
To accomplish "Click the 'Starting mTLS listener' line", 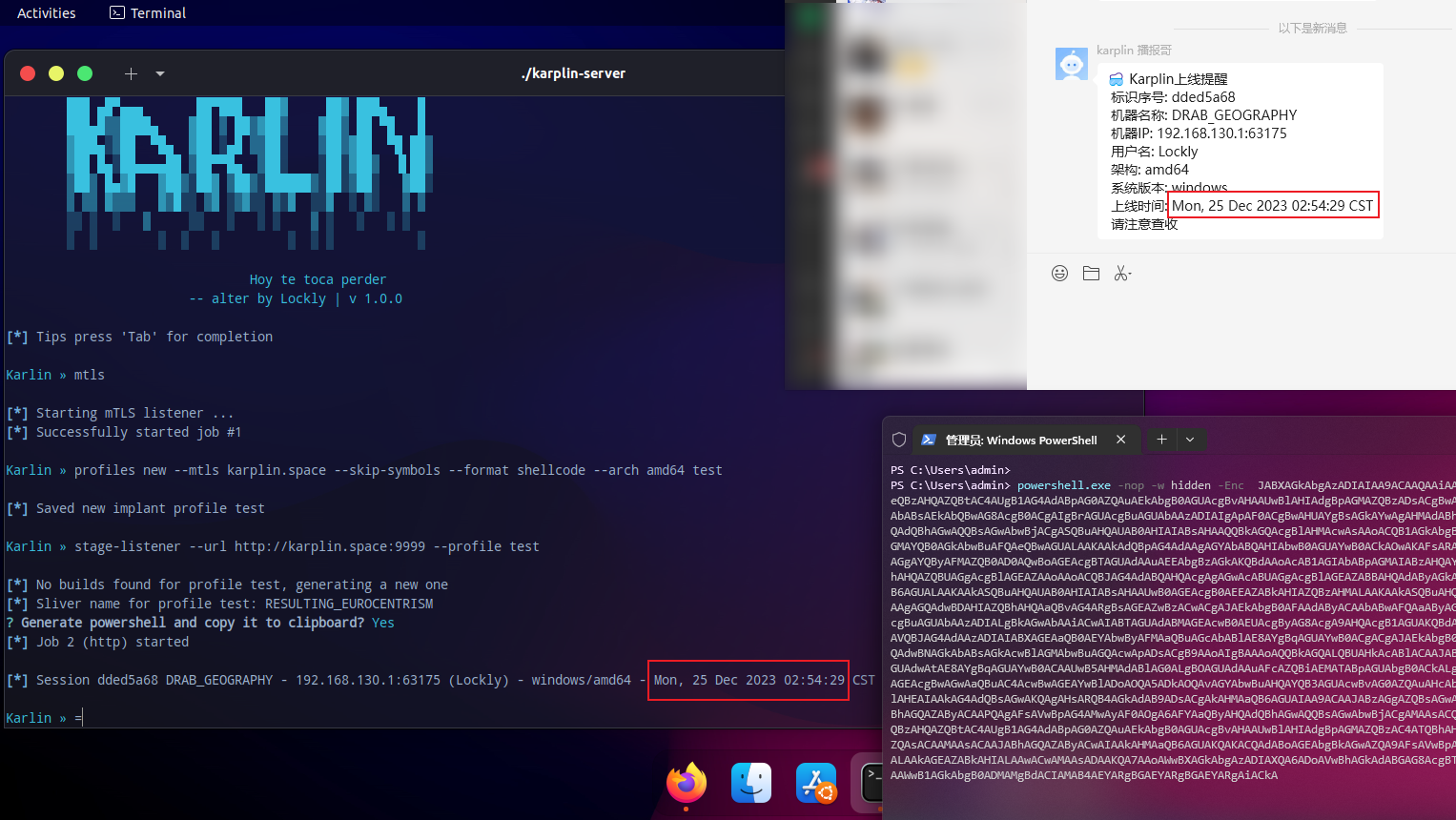I will click(120, 413).
